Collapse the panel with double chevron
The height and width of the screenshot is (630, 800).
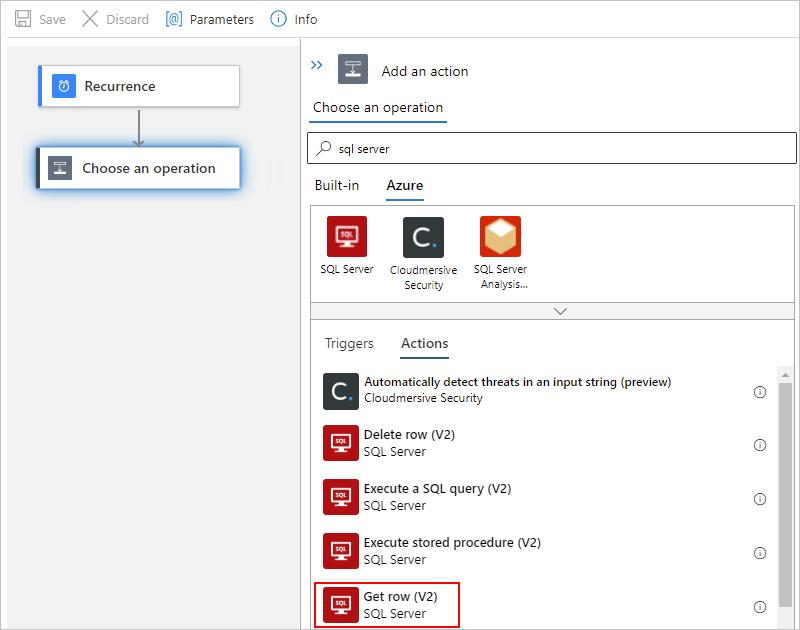[x=316, y=65]
